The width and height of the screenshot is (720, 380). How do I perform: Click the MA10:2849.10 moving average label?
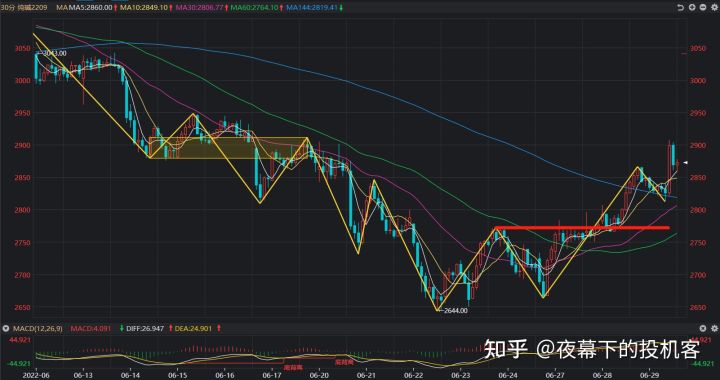tap(145, 8)
